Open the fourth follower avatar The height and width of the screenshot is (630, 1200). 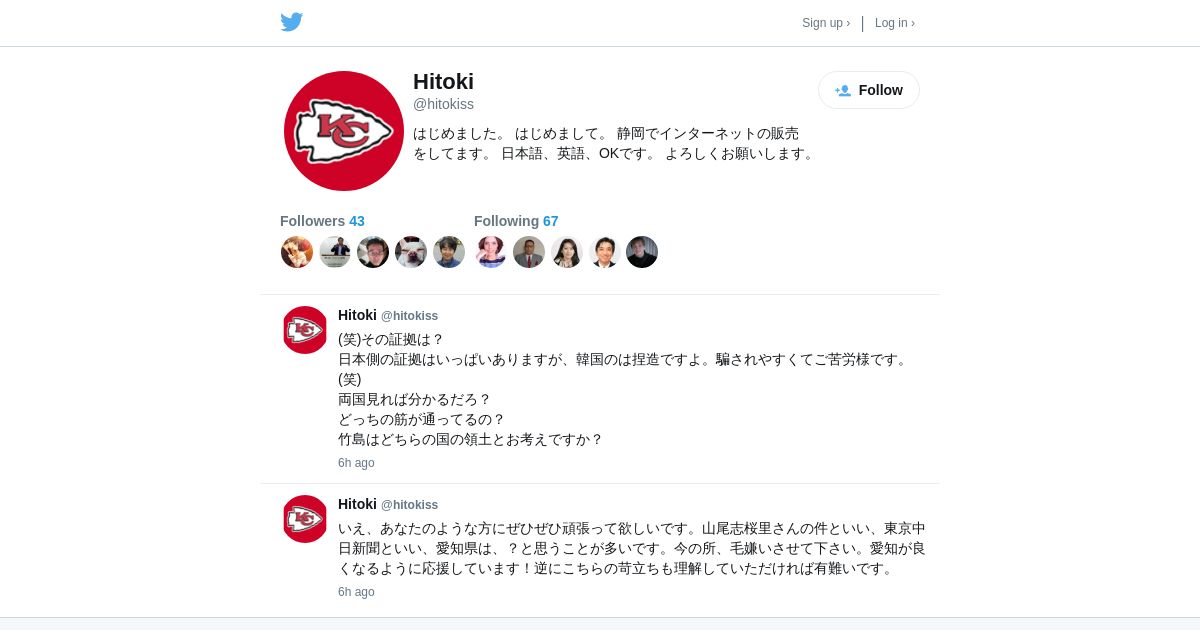pos(411,252)
